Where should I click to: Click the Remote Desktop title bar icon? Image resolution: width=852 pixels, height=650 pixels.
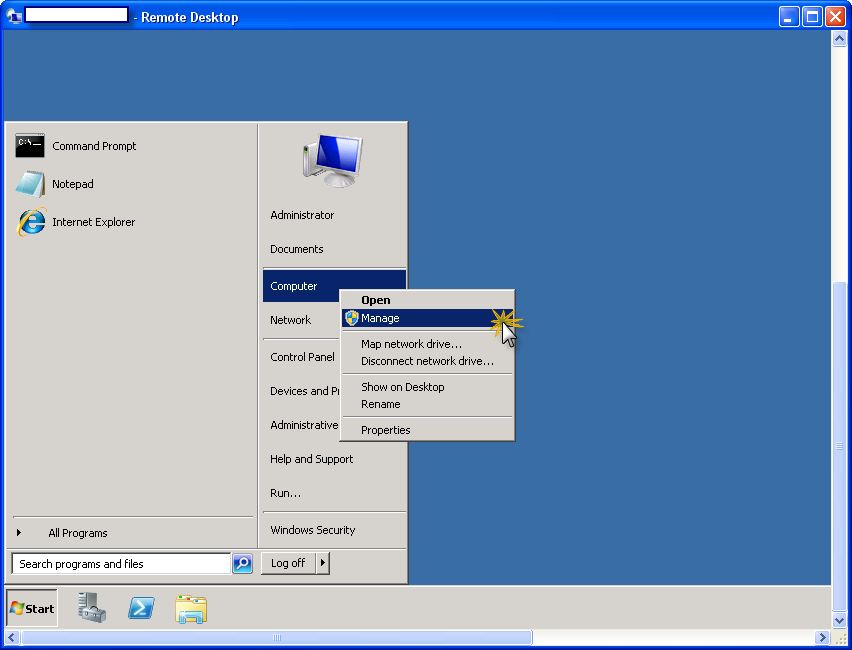tap(14, 16)
